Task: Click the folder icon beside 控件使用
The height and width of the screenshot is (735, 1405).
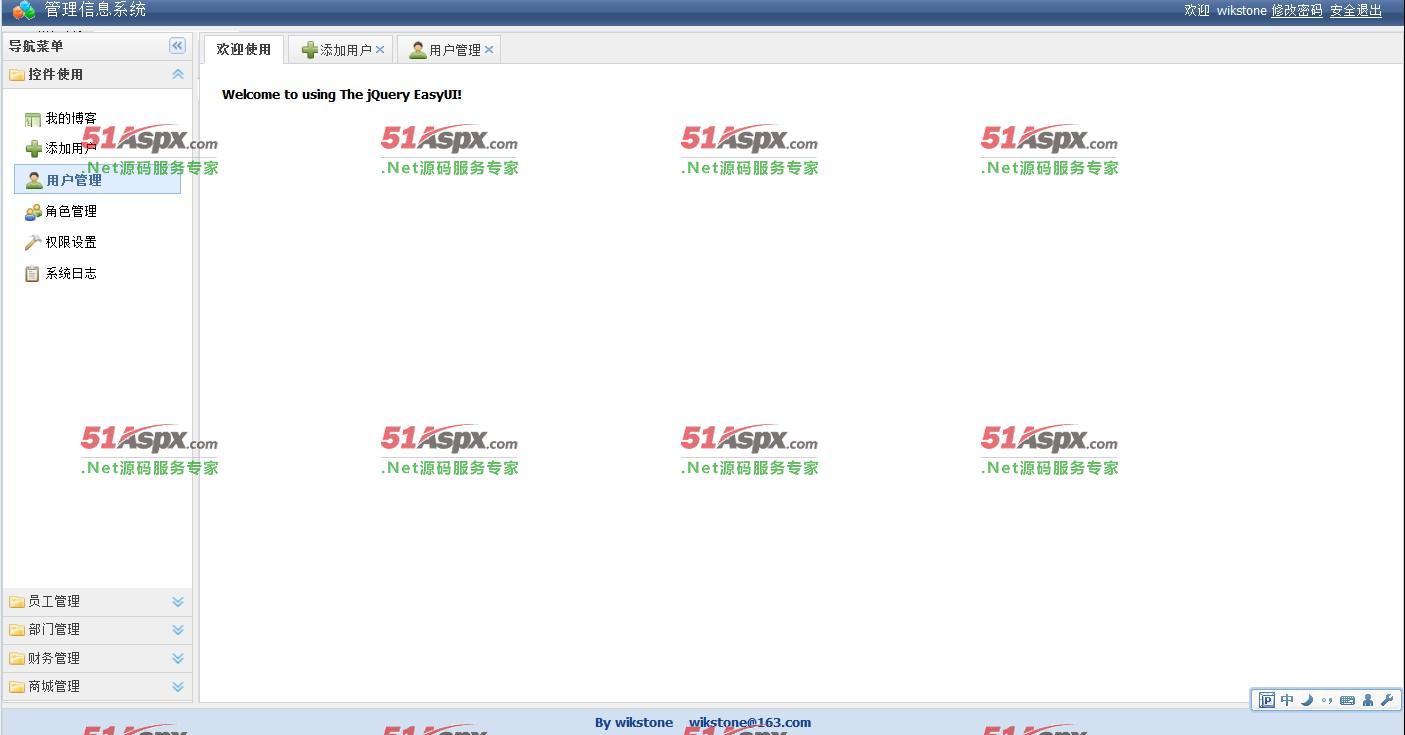Action: click(x=17, y=75)
